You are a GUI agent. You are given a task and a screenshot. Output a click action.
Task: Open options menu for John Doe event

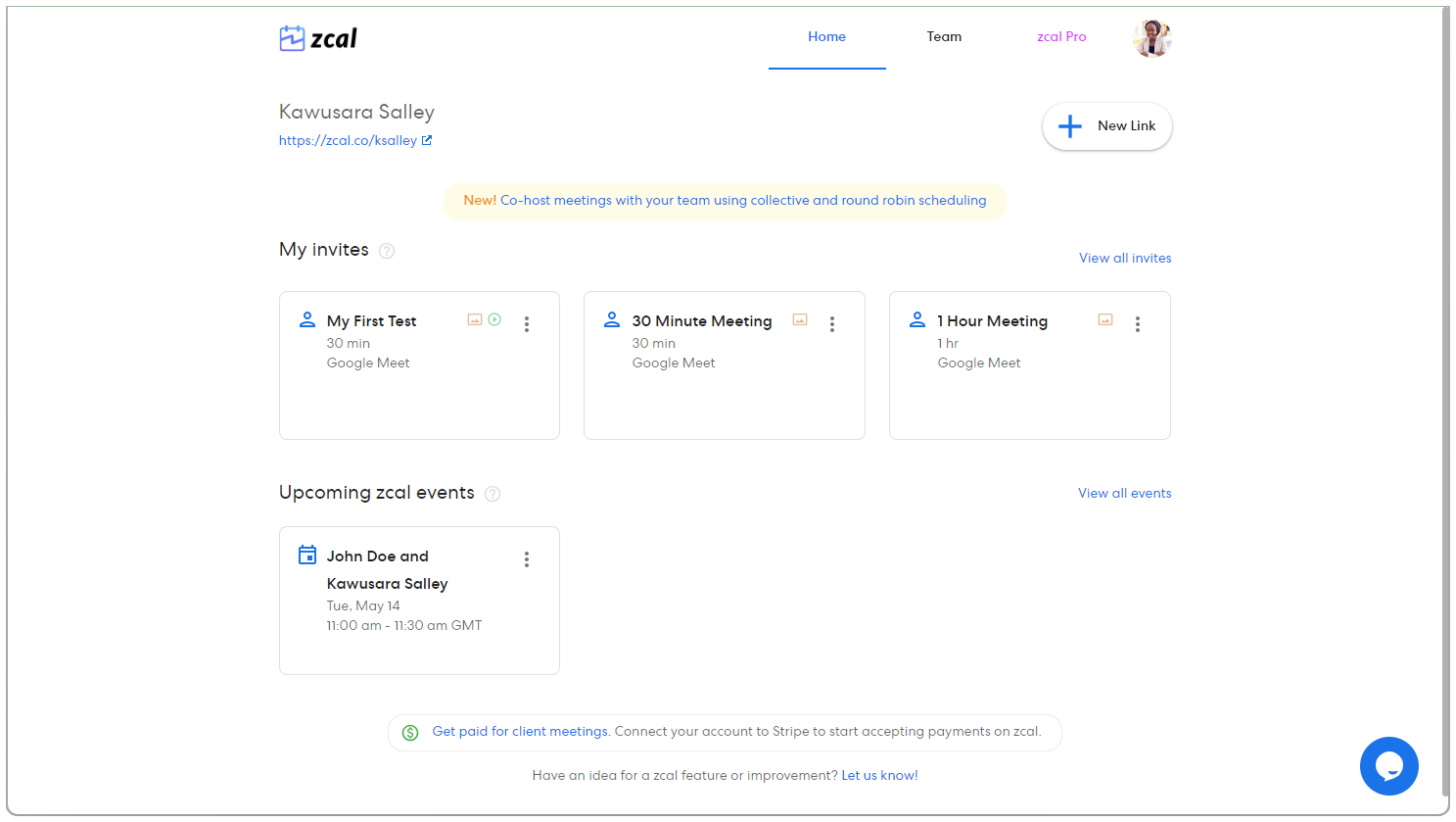click(527, 559)
